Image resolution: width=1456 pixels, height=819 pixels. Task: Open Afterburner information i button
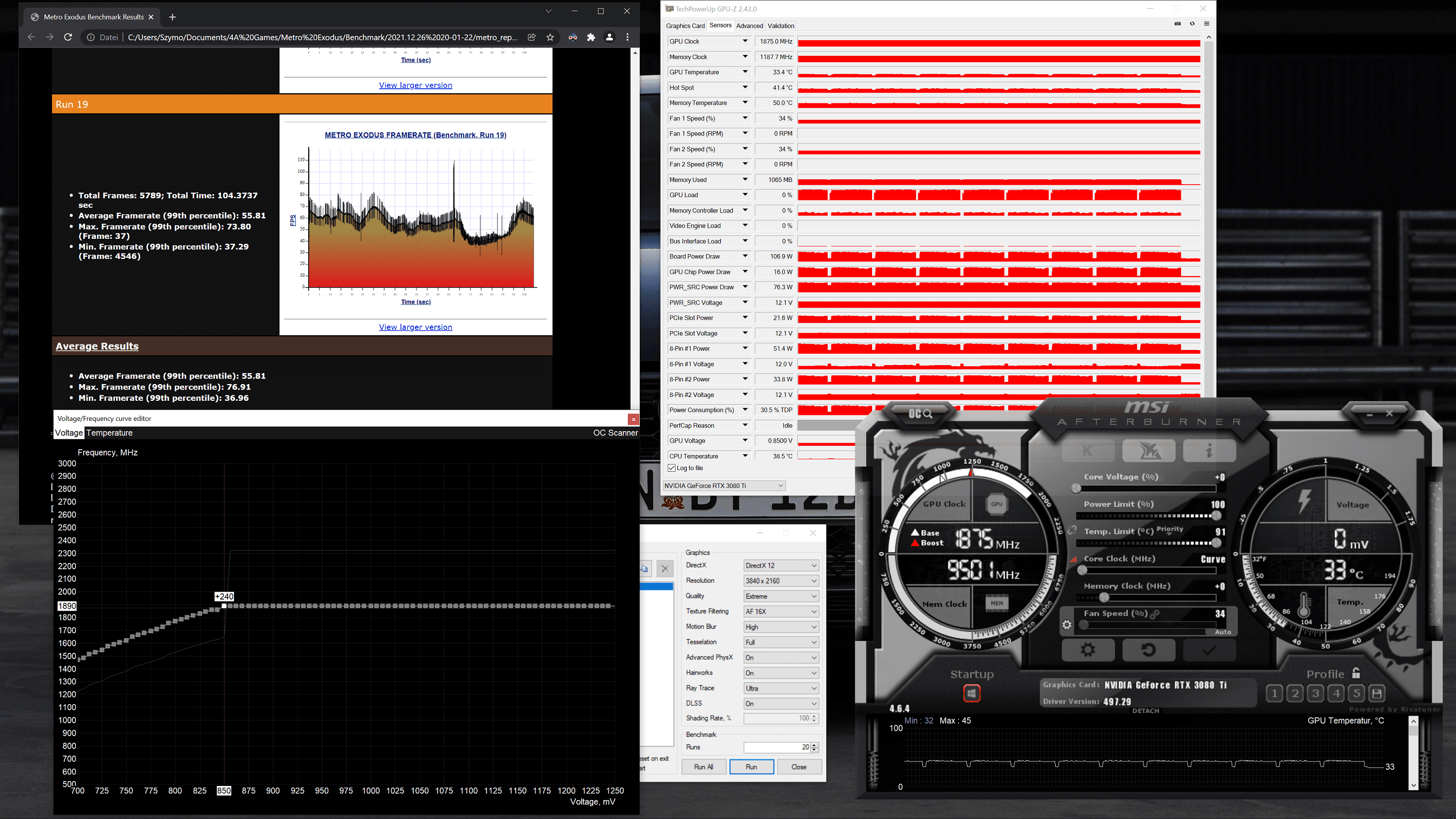(x=1209, y=451)
